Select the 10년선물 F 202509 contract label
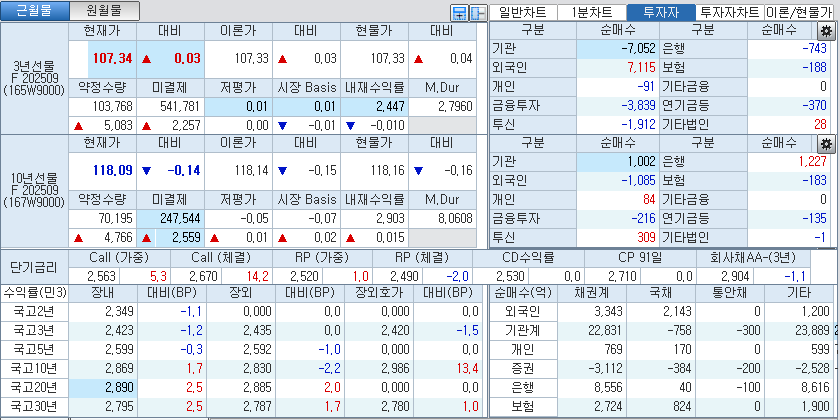 [x=34, y=190]
